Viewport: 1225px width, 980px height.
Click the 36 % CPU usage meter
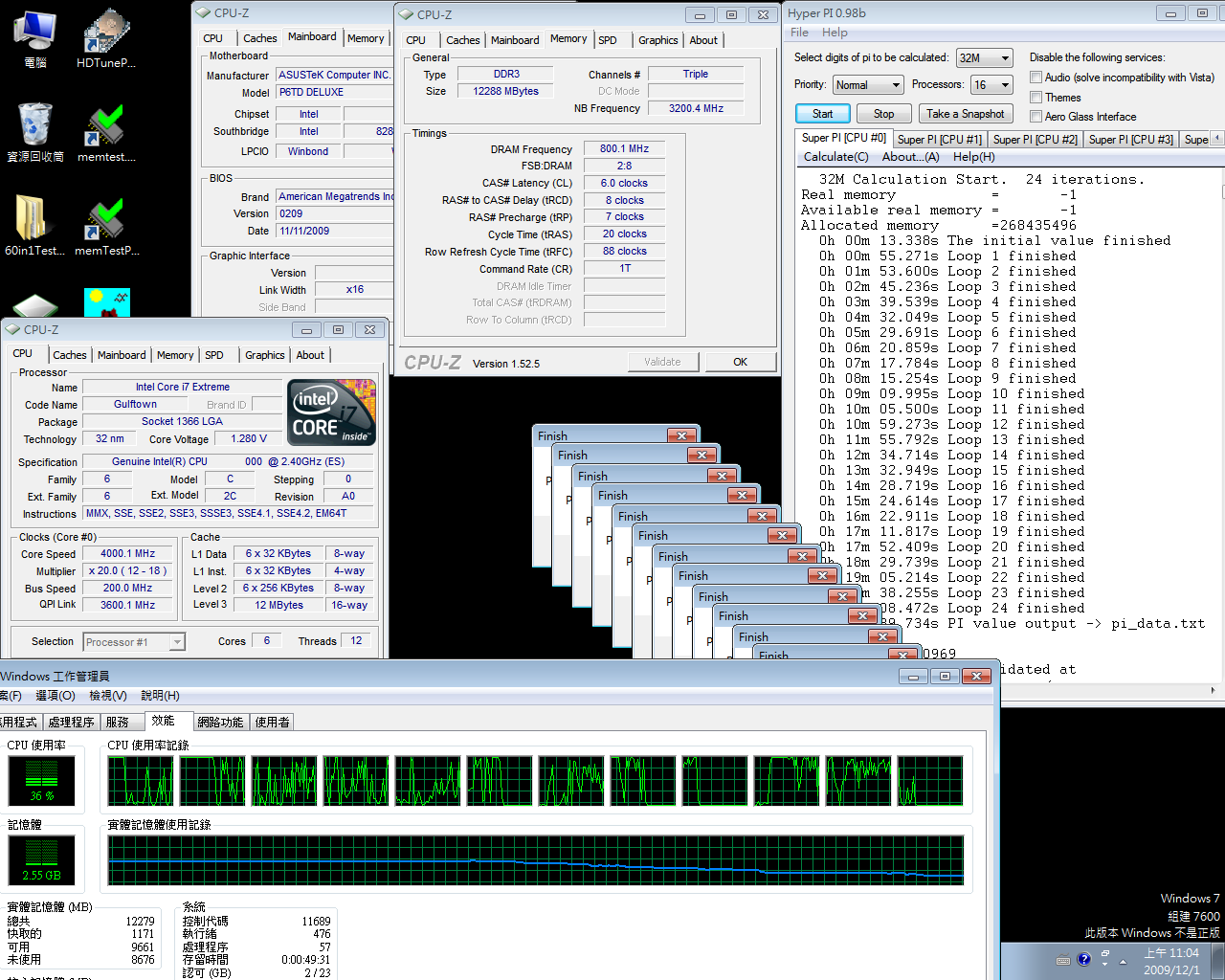42,780
